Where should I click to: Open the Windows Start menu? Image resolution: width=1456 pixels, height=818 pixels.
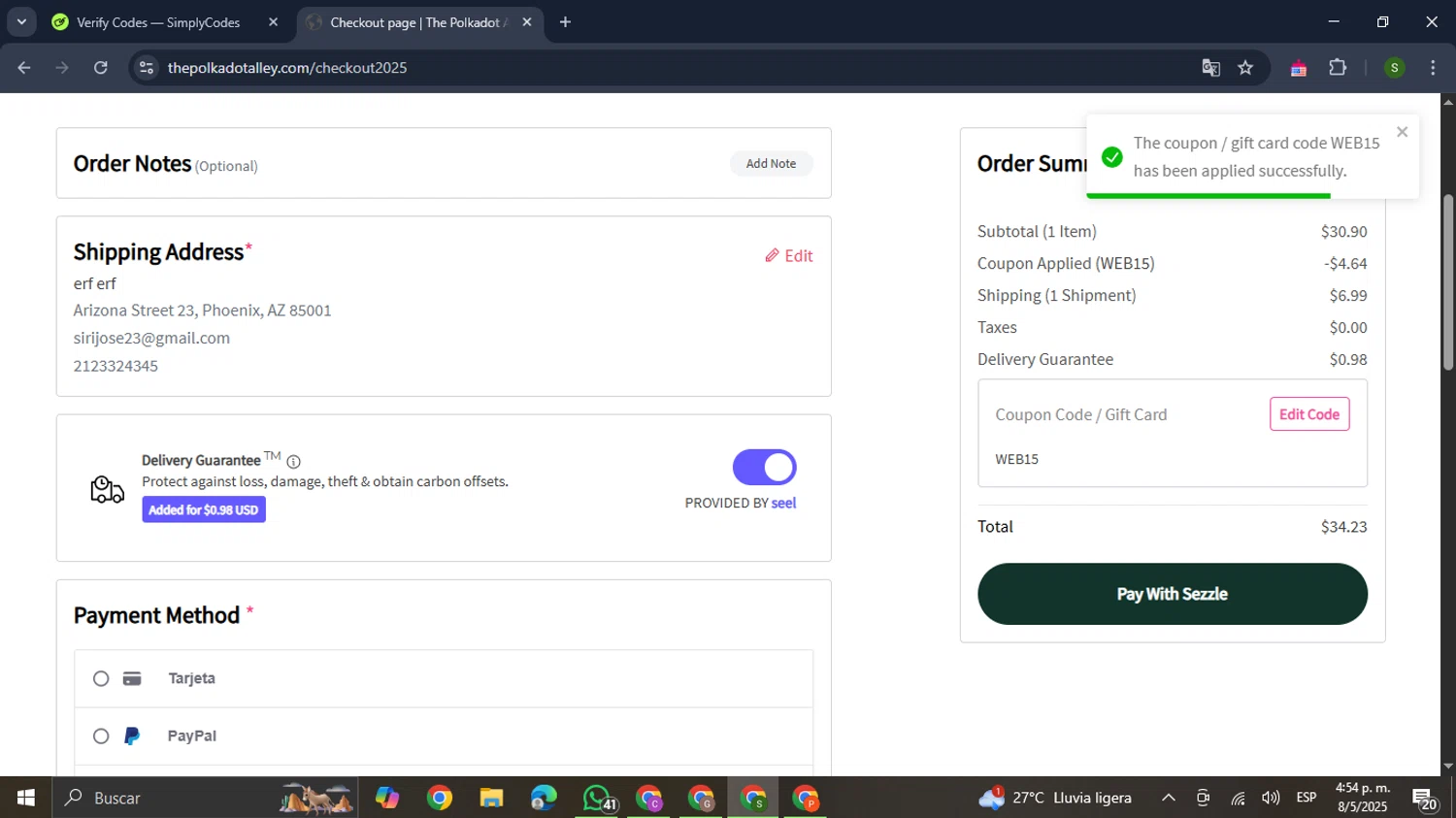(x=26, y=798)
